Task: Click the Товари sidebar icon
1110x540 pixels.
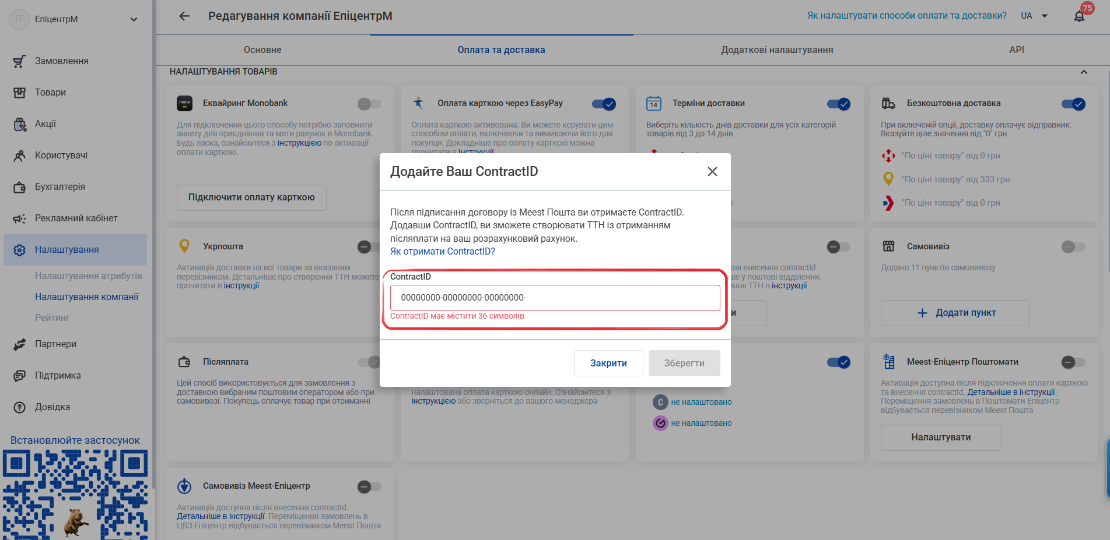Action: pos(20,93)
